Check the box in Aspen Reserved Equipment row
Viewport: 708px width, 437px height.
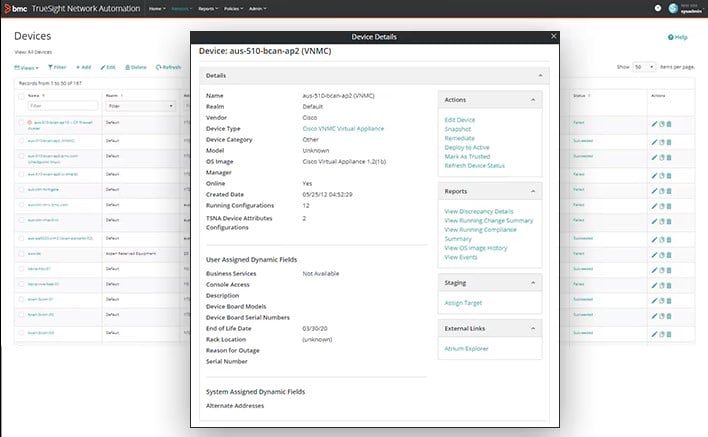point(21,254)
